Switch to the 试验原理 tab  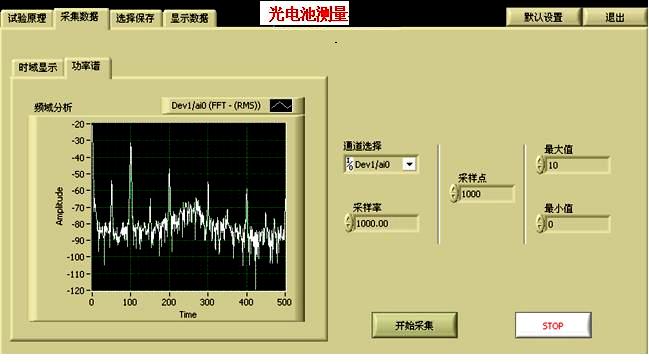coord(27,18)
